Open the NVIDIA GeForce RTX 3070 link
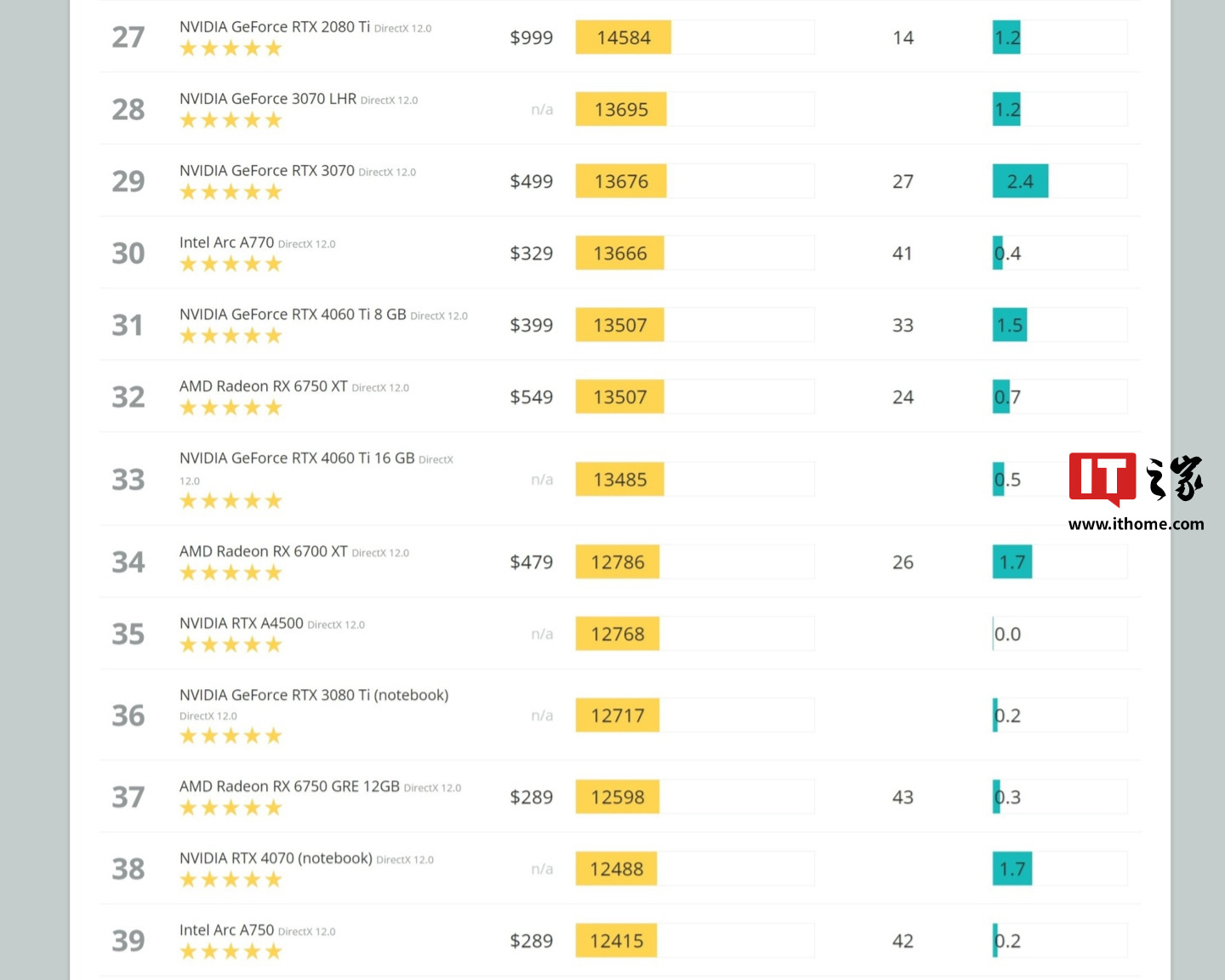The image size is (1225, 980). [x=266, y=171]
